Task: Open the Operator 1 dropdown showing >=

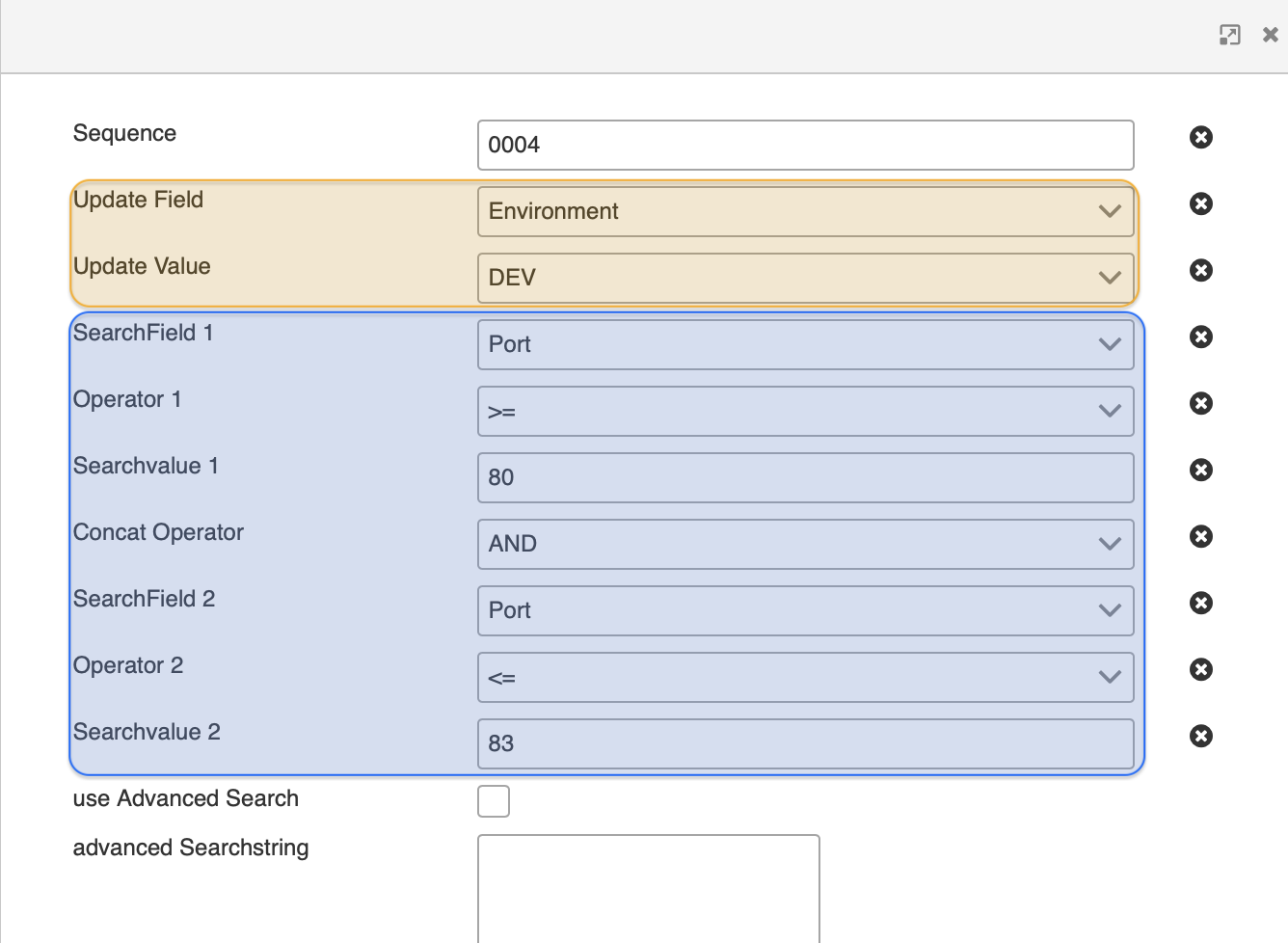Action: [805, 411]
